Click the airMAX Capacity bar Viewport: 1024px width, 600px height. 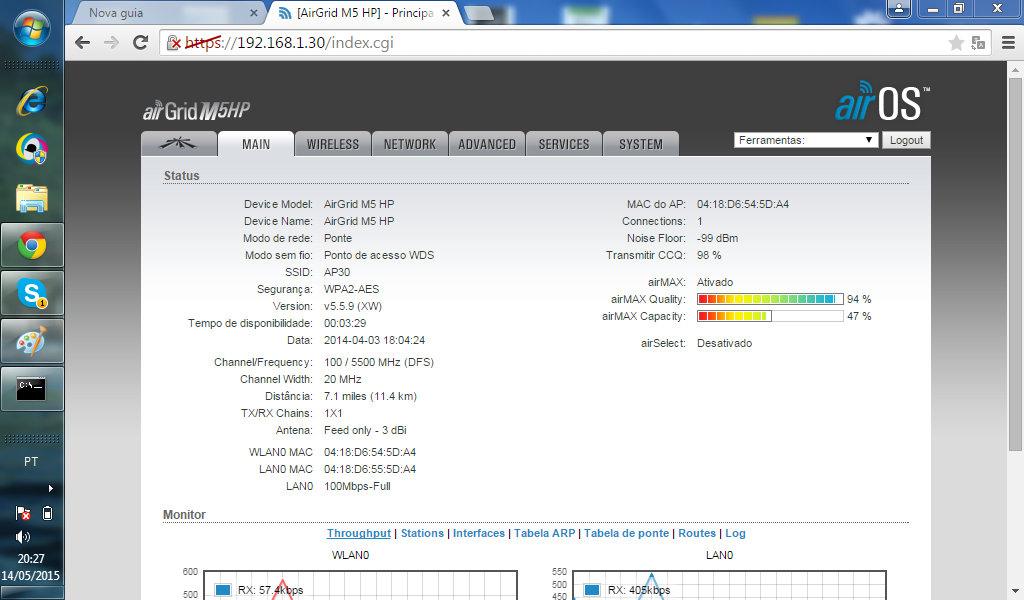[x=770, y=316]
